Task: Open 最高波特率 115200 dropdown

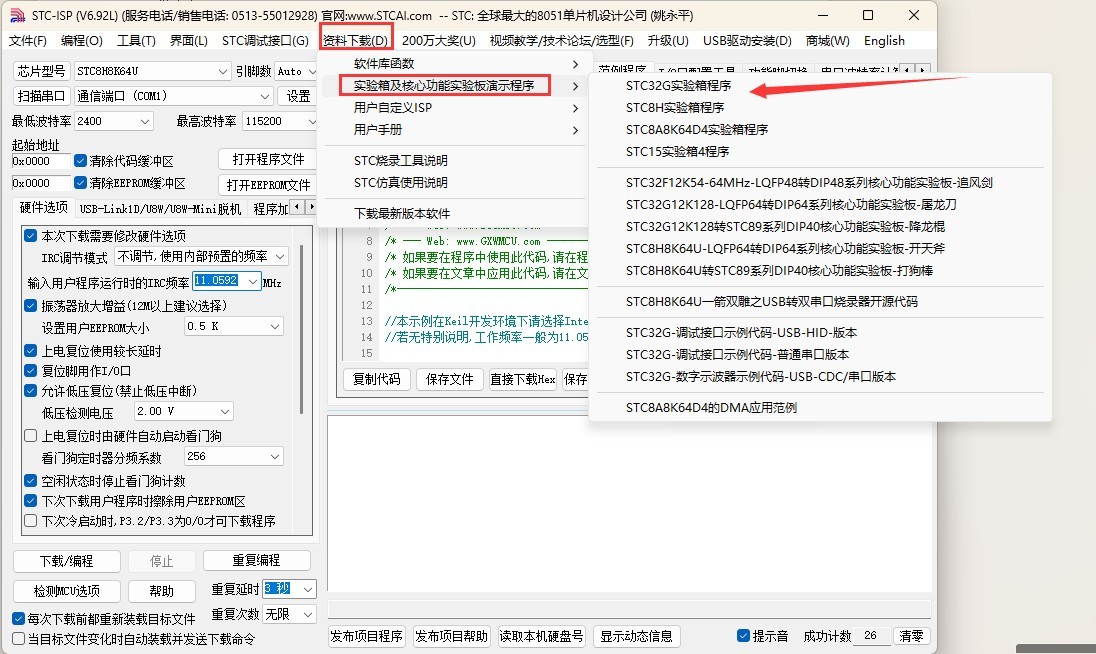Action: pos(280,121)
